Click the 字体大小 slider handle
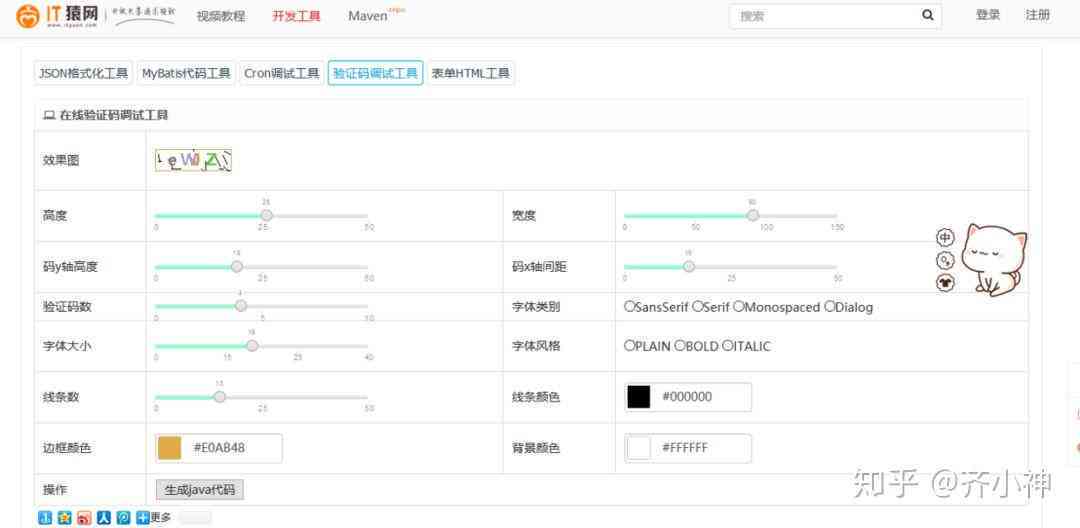Screen dimensions: 1080x528 (252, 346)
